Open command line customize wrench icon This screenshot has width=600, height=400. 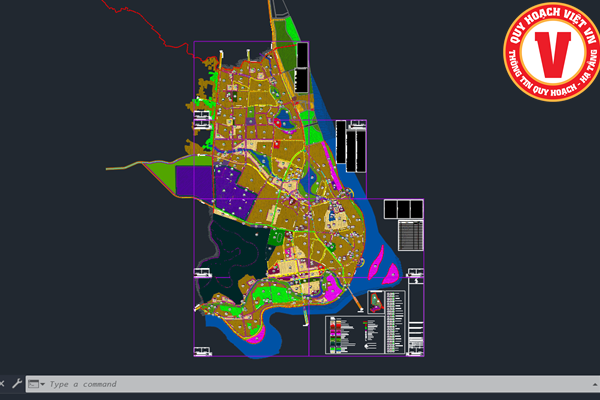pyautogui.click(x=16, y=383)
